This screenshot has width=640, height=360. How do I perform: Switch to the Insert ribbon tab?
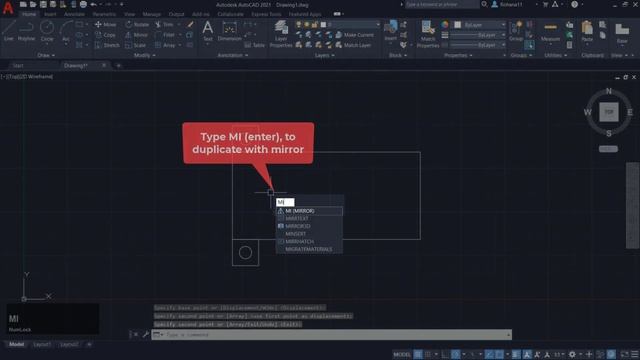tap(50, 14)
